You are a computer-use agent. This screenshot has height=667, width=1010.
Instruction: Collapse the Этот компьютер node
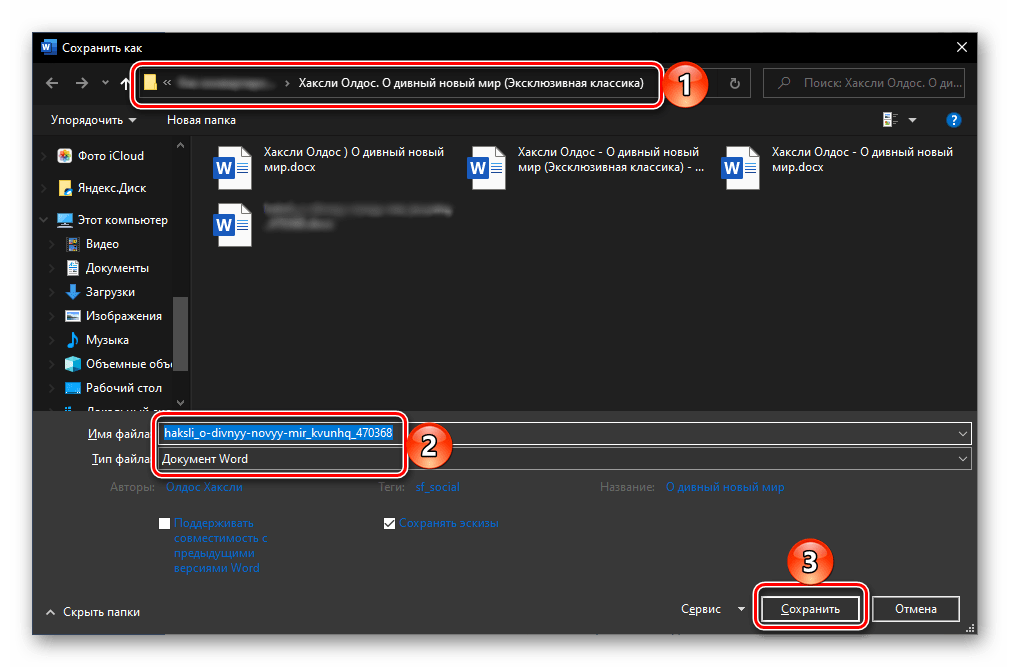coord(44,220)
